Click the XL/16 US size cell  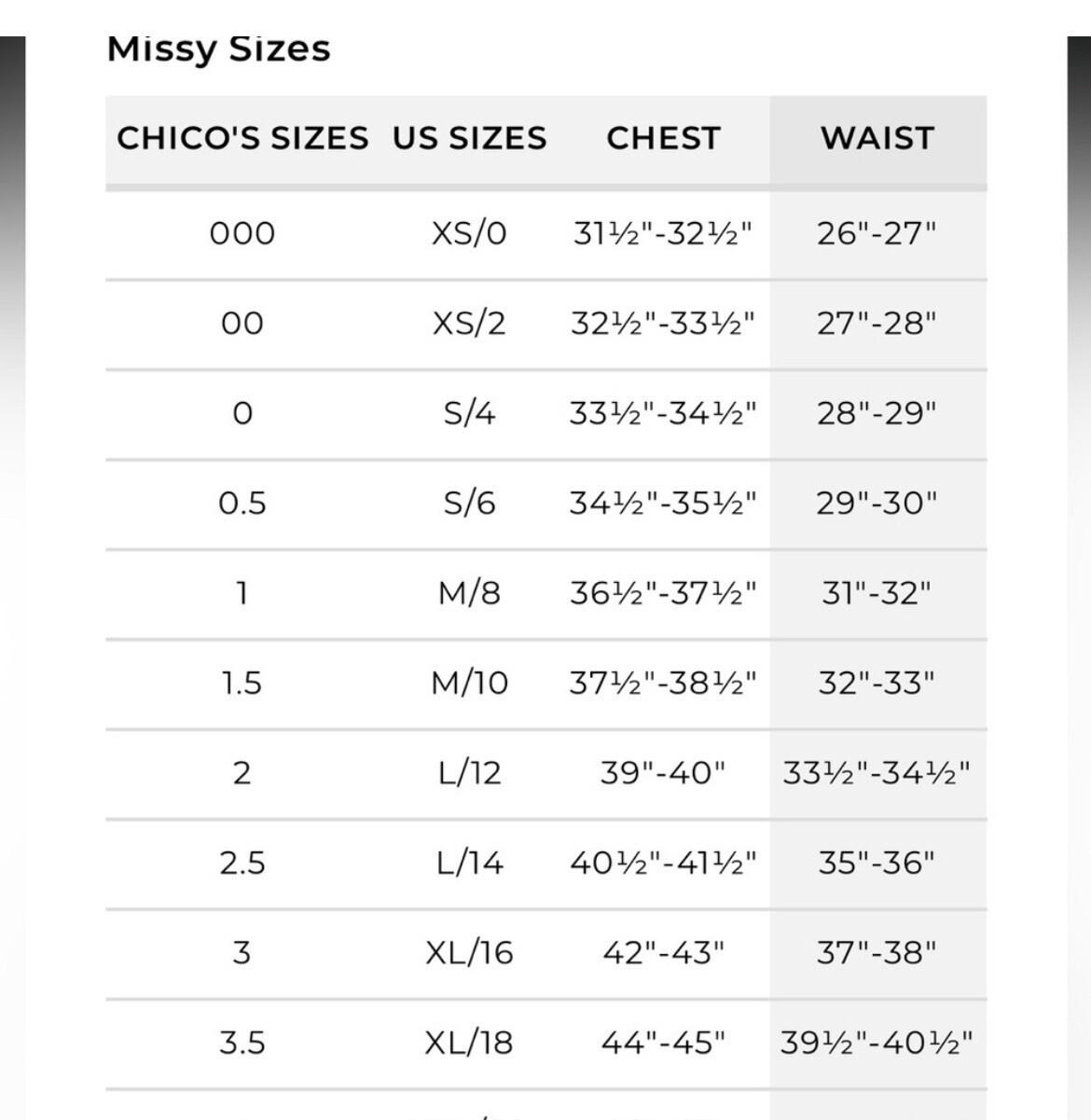(x=469, y=953)
